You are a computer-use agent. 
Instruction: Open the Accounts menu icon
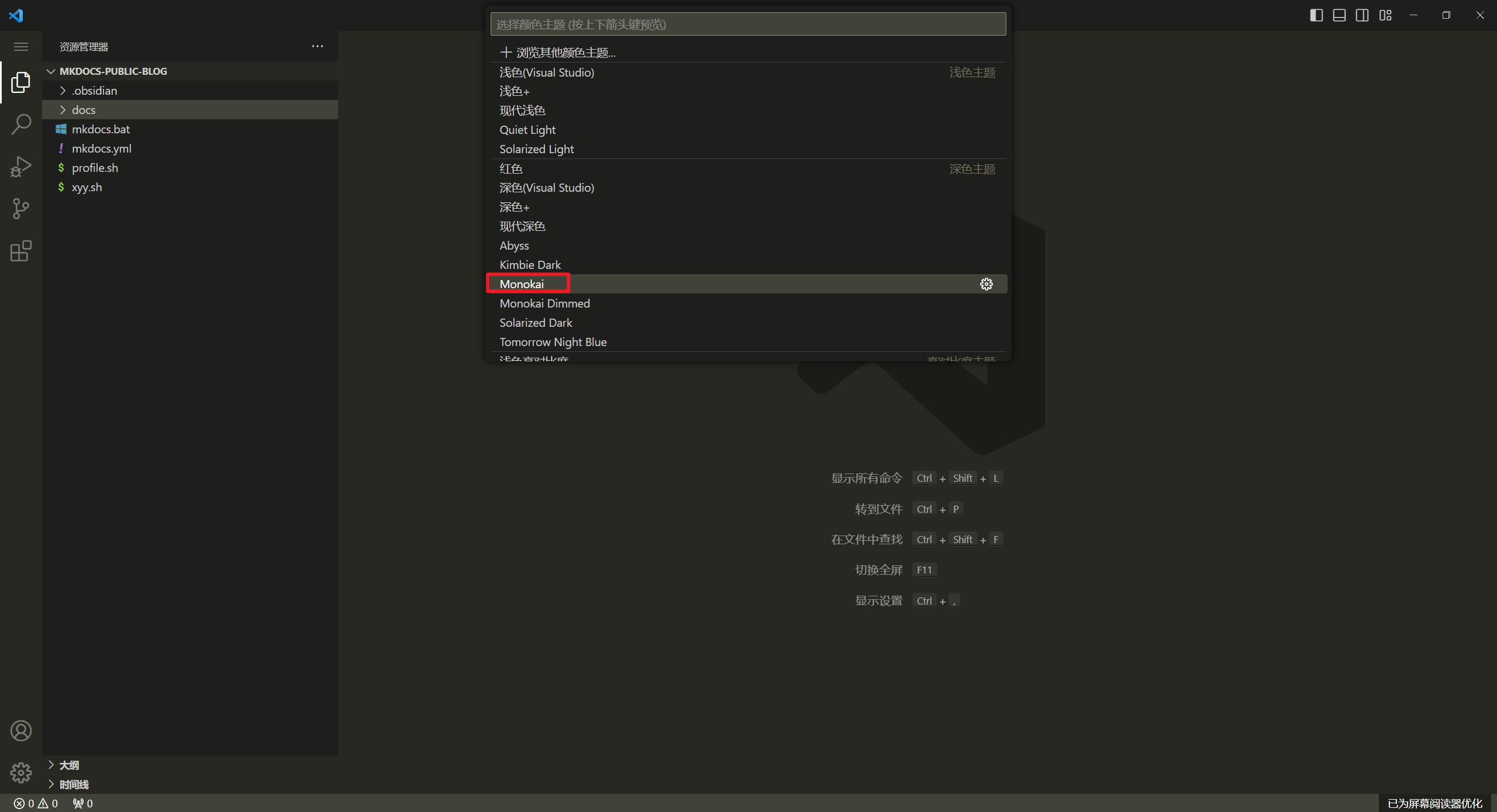(x=21, y=731)
